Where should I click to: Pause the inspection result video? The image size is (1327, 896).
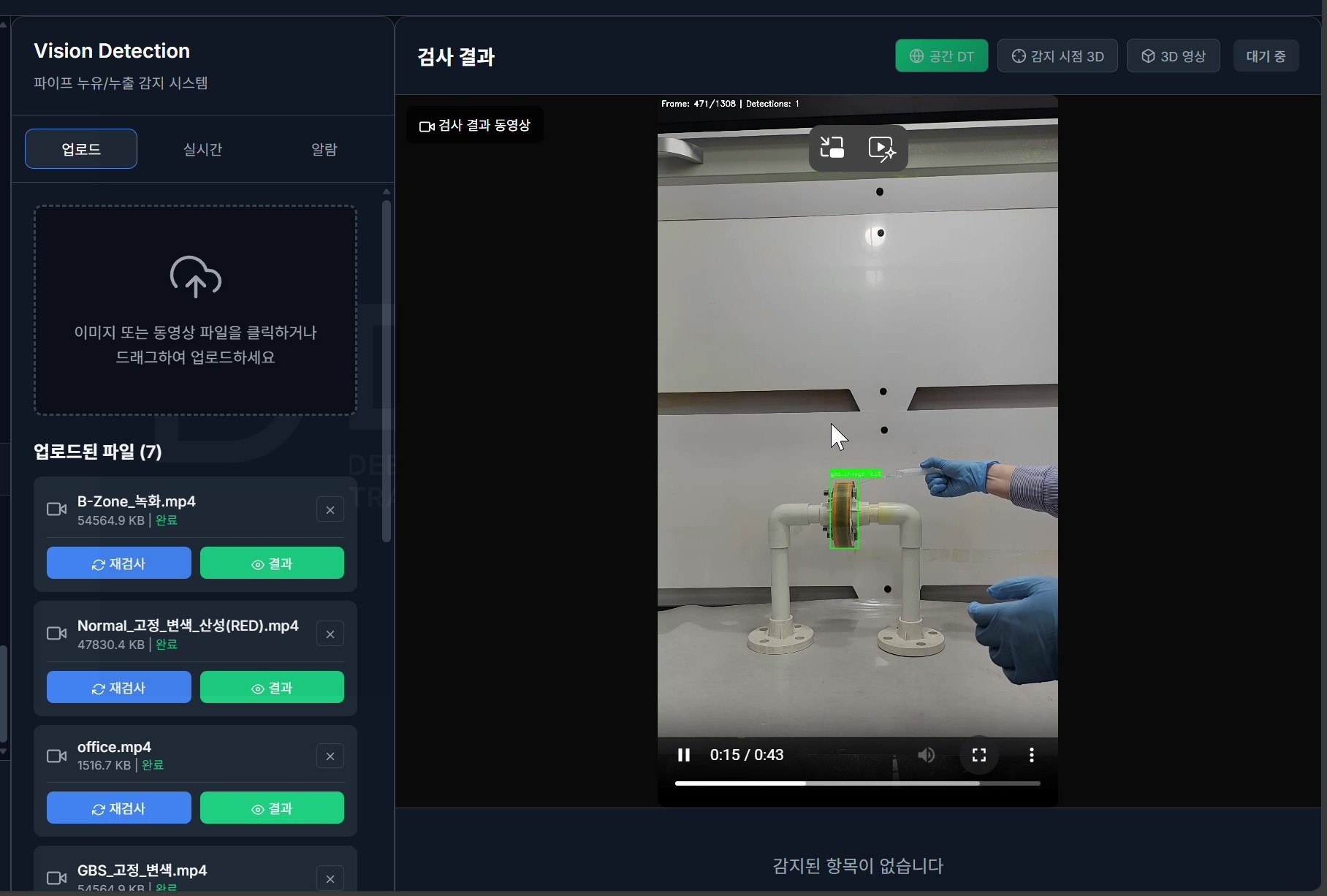click(x=683, y=755)
